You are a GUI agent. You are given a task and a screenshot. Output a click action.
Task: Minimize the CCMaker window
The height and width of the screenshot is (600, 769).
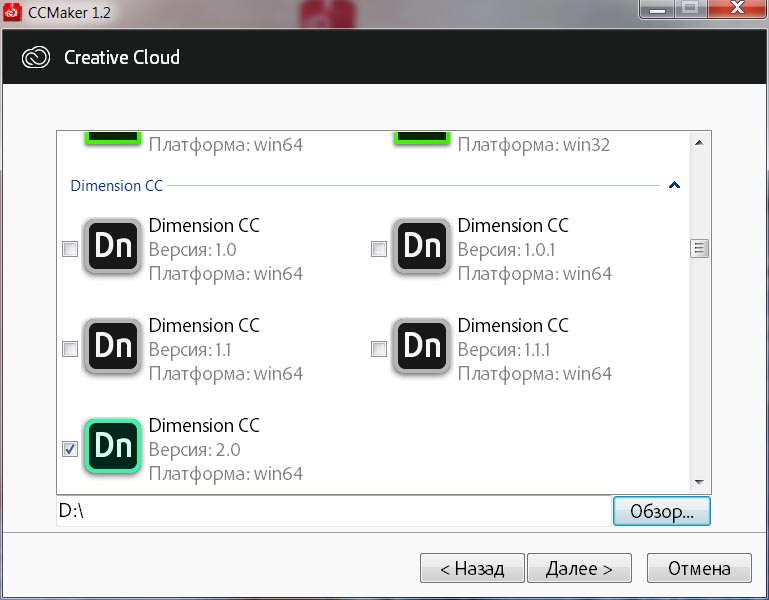coord(658,9)
